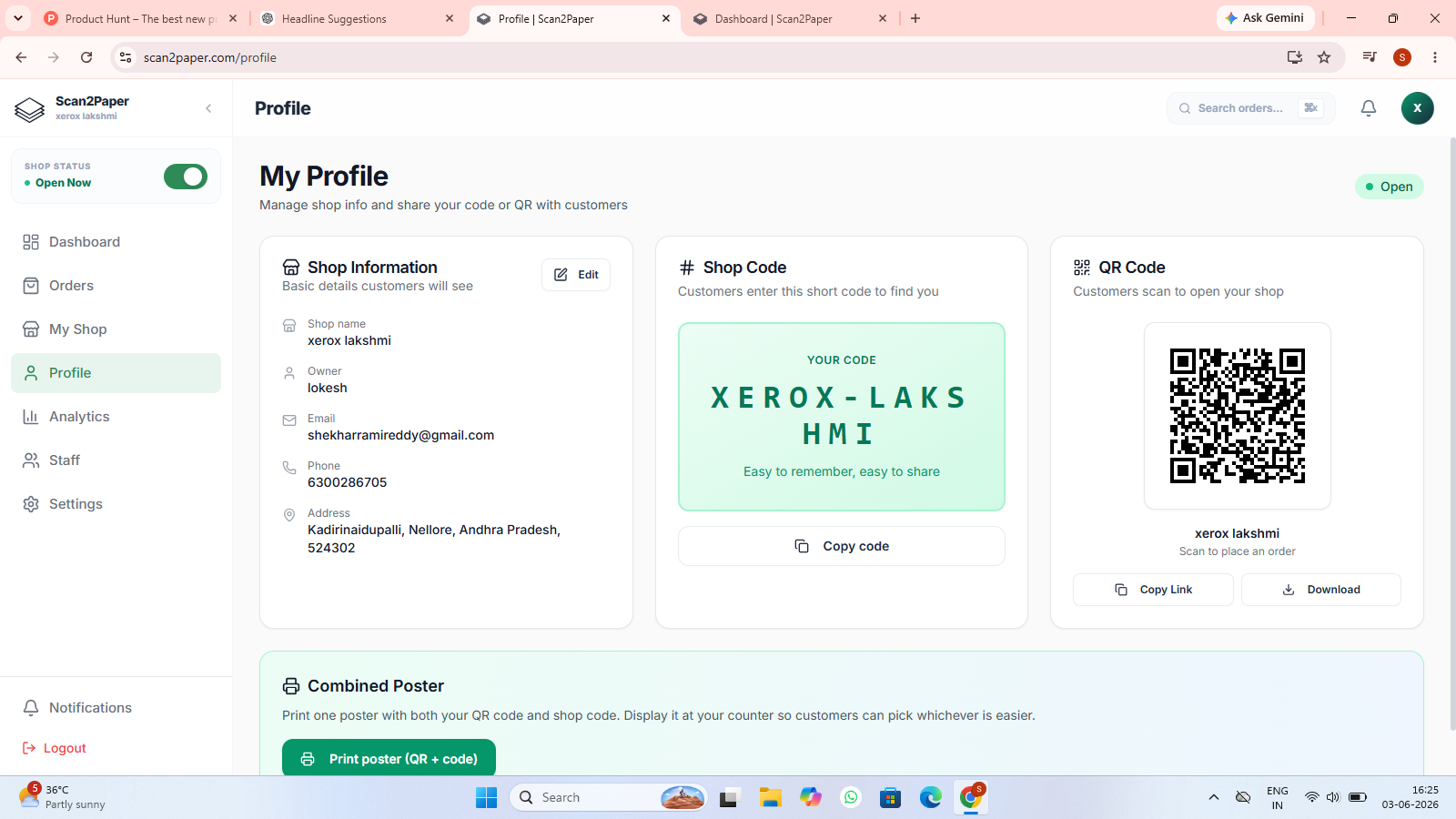Open a new browser tab
This screenshot has width=1456, height=819.
915,18
